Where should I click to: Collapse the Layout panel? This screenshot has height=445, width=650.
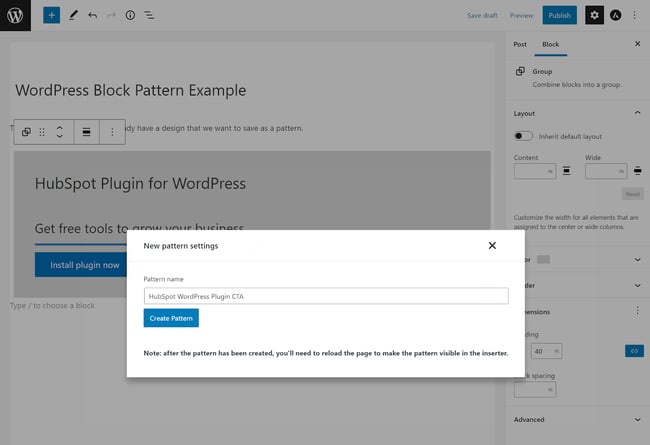coord(637,114)
